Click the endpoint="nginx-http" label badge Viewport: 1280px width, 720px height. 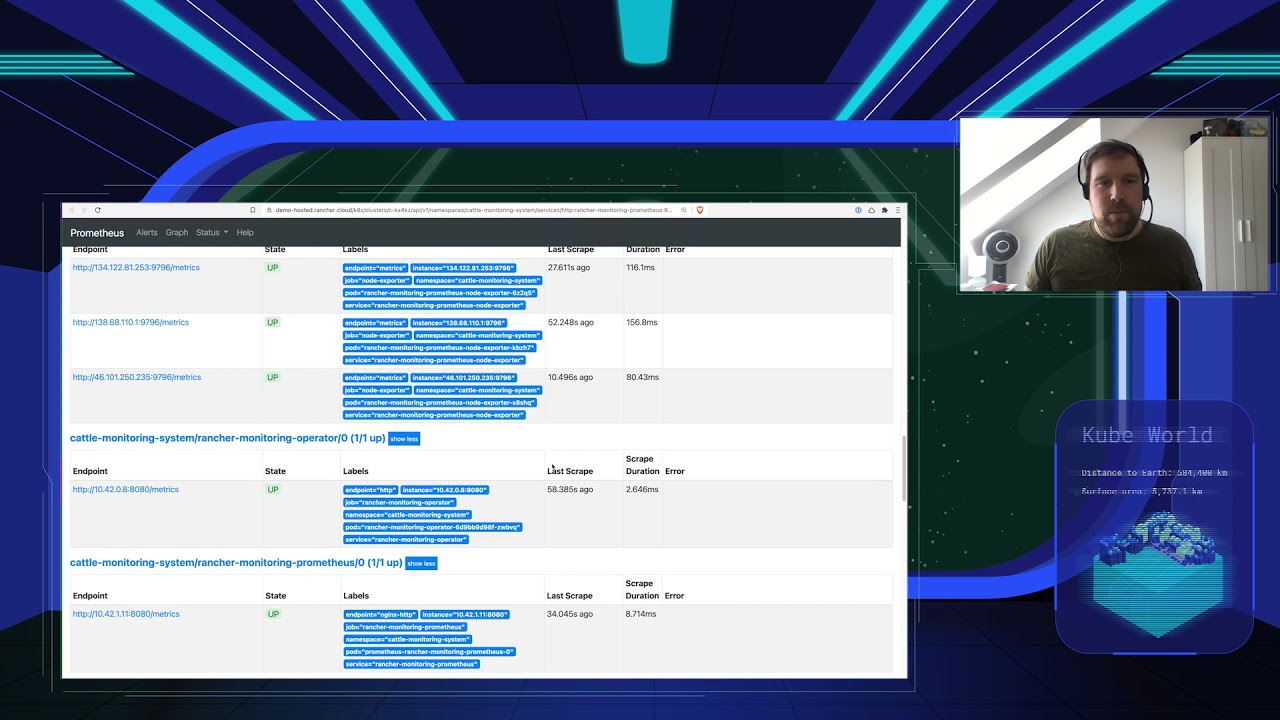point(380,614)
